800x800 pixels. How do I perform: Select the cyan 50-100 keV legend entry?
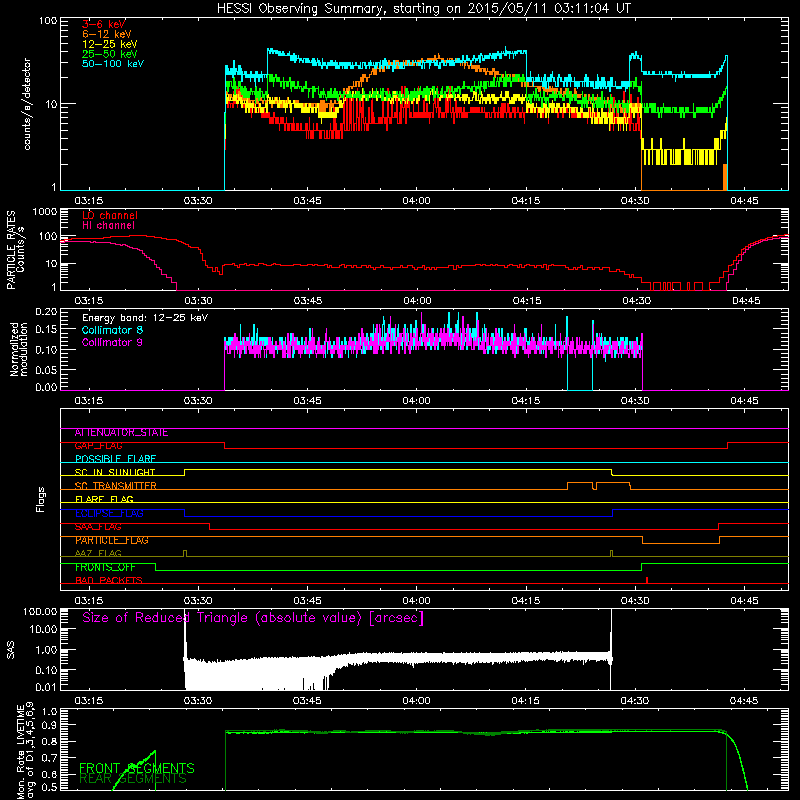tap(113, 64)
